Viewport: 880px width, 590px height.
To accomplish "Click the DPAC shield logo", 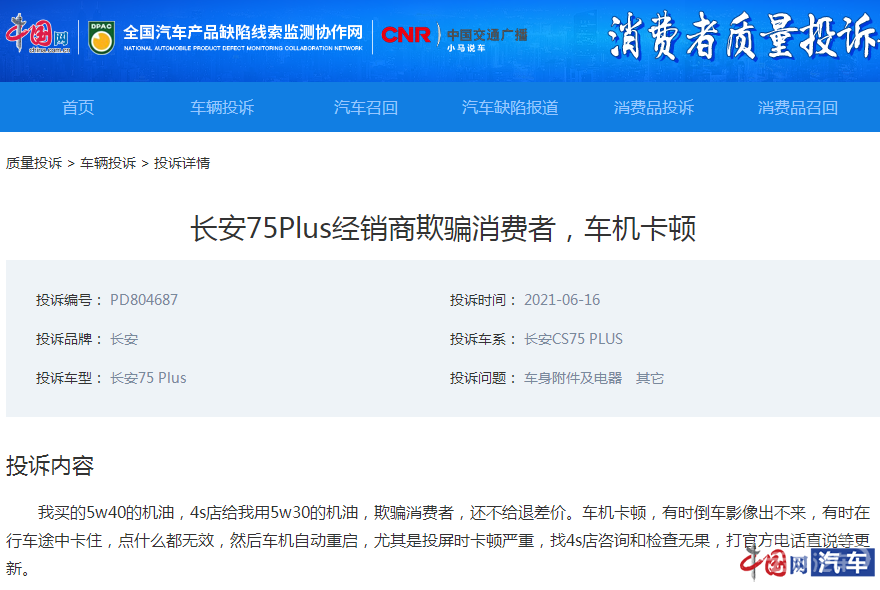I will point(102,38).
